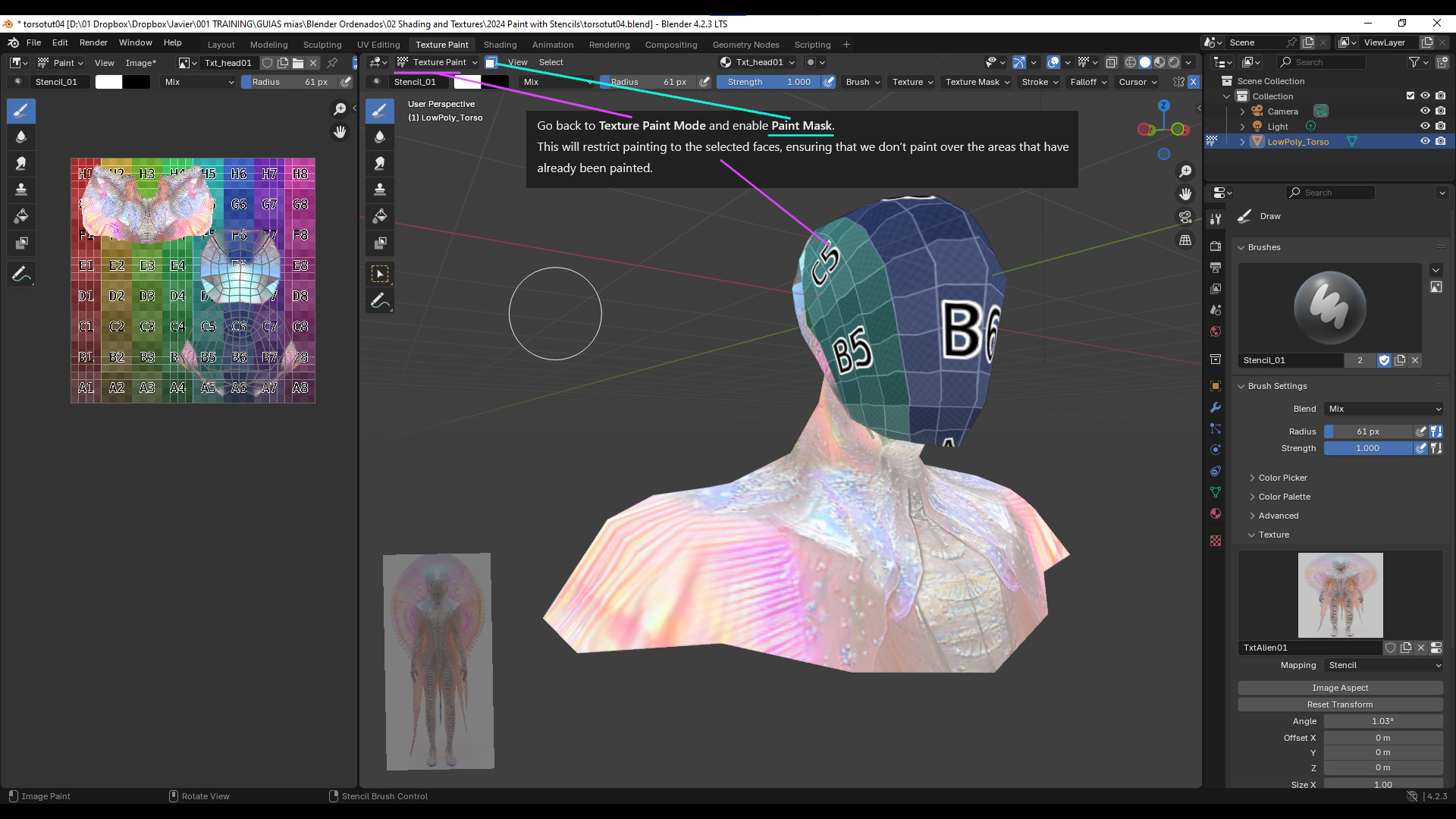Open the Image menu in Image Editor
The width and height of the screenshot is (1456, 819).
(x=140, y=63)
